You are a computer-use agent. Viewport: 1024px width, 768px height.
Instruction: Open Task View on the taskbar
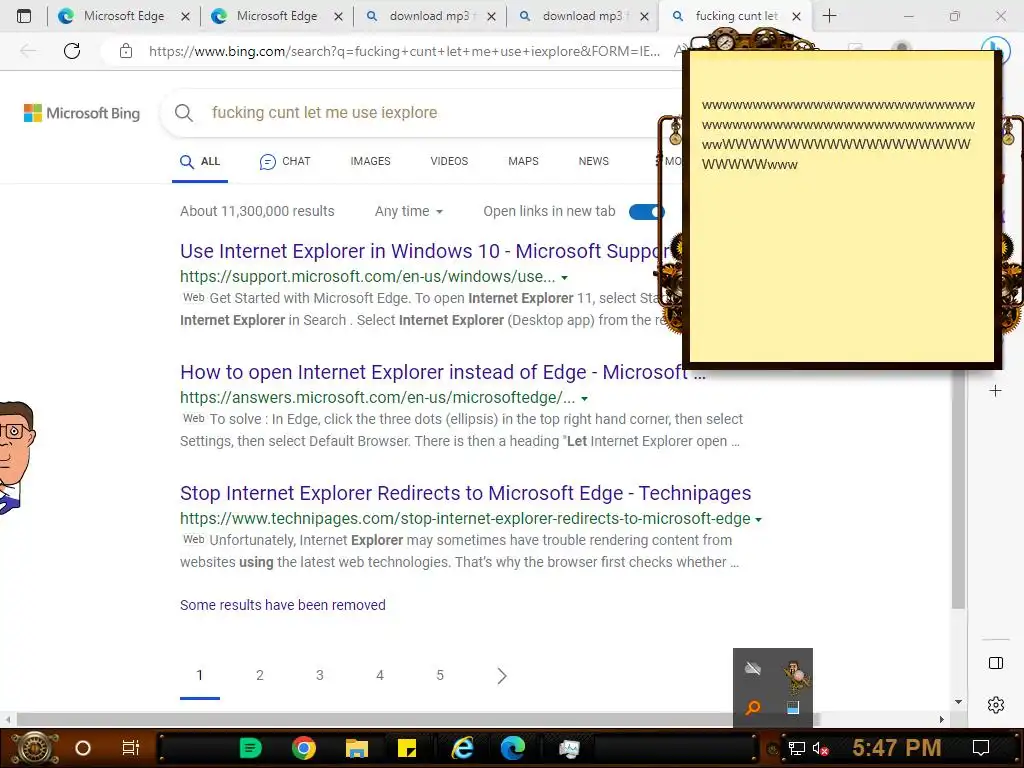131,748
